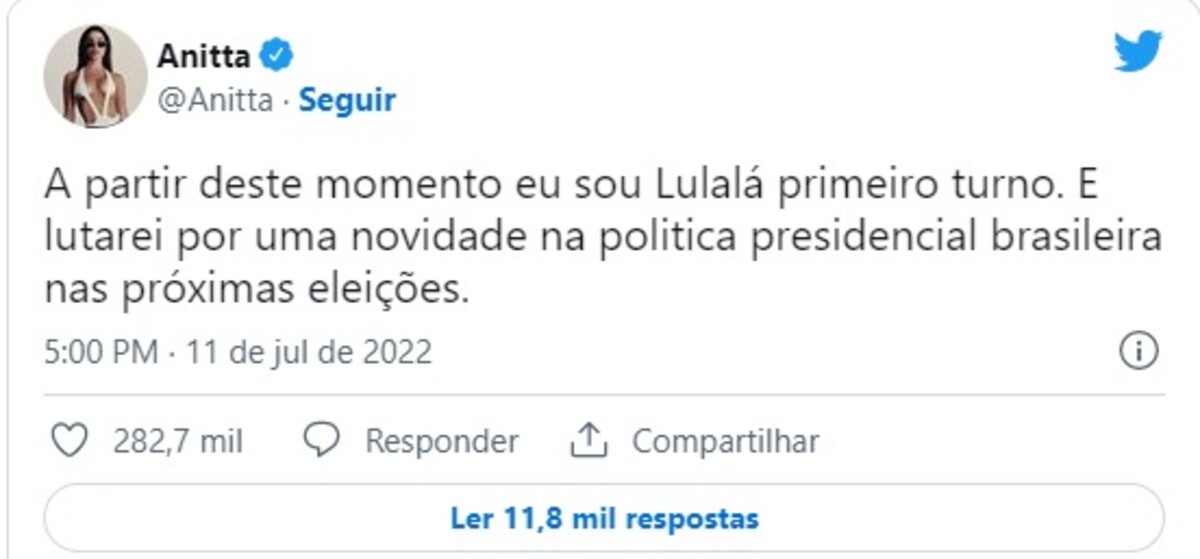The width and height of the screenshot is (1200, 559).
Task: Click the Anitta display name
Action: pos(204,56)
